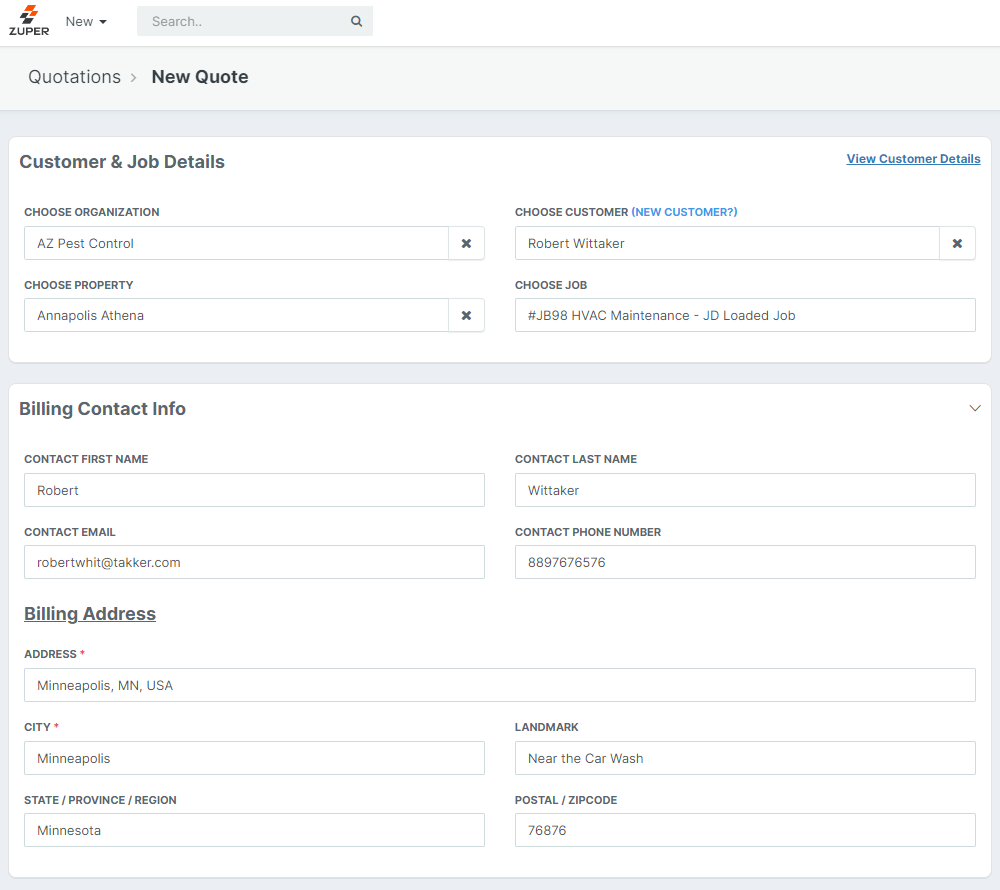Clear the Robert Wittaker customer selection
Screen dimensions: 1000x890
point(957,243)
